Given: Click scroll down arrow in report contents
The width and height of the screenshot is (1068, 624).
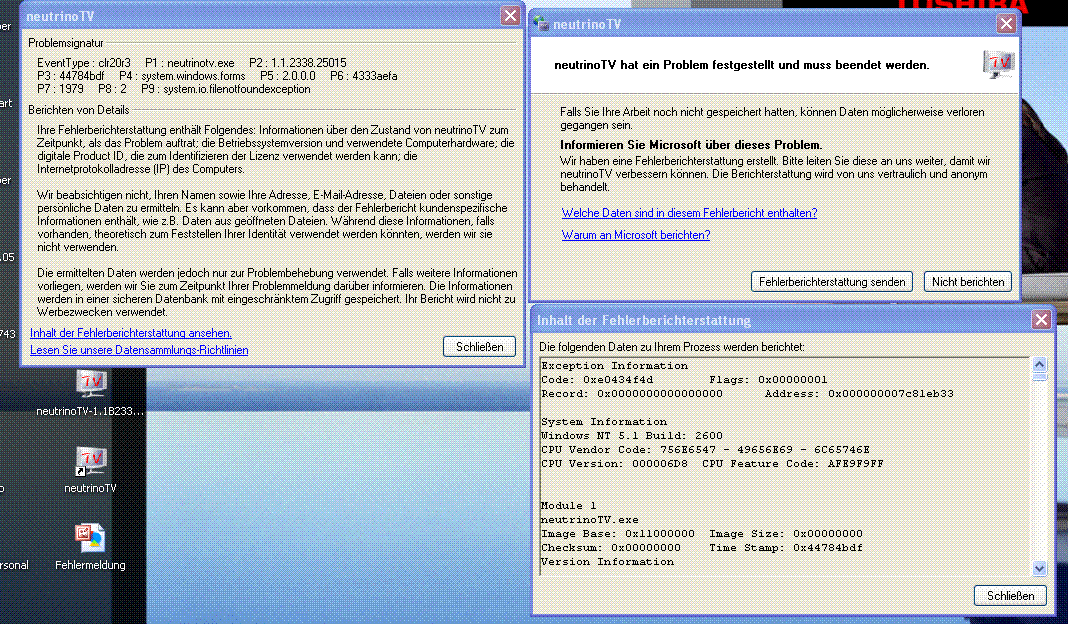Looking at the screenshot, I should [1039, 568].
